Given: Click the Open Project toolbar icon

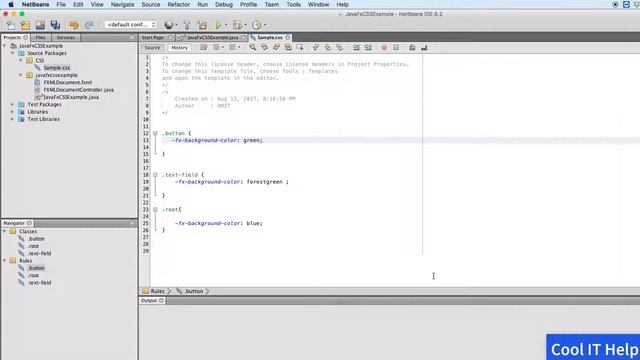Looking at the screenshot, I should (x=40, y=25).
